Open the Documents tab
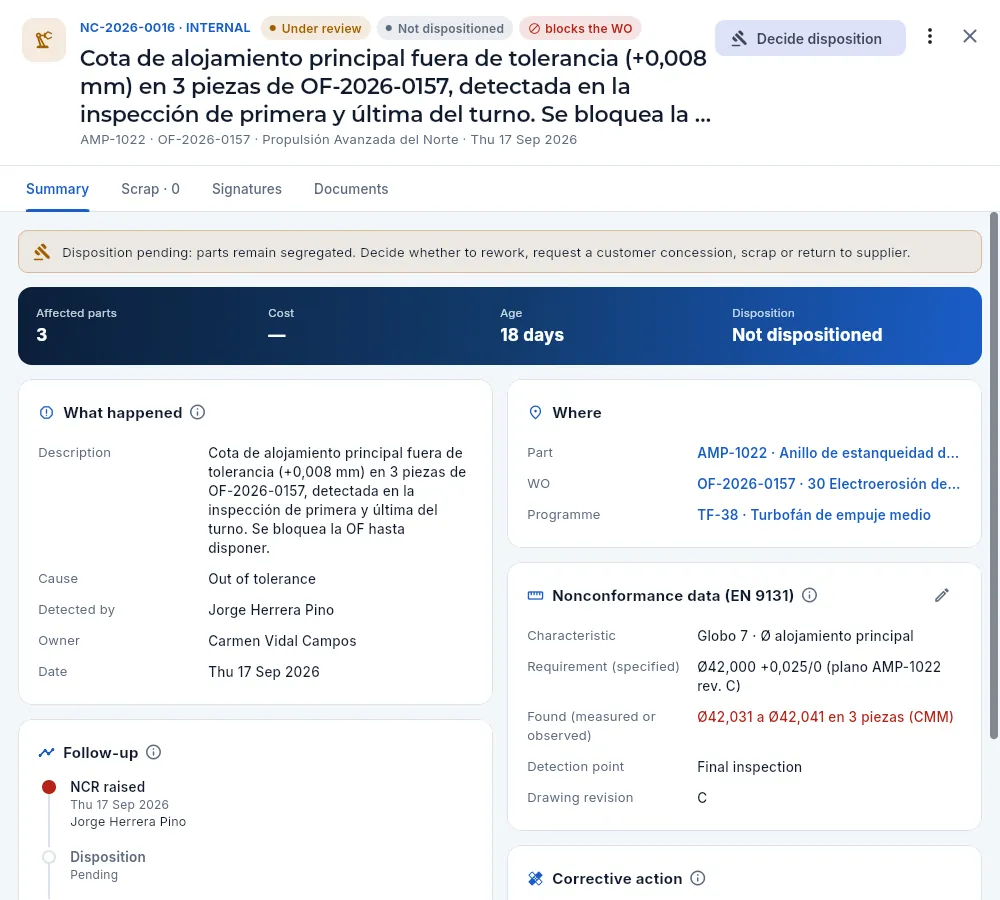The image size is (1000, 900). point(351,189)
